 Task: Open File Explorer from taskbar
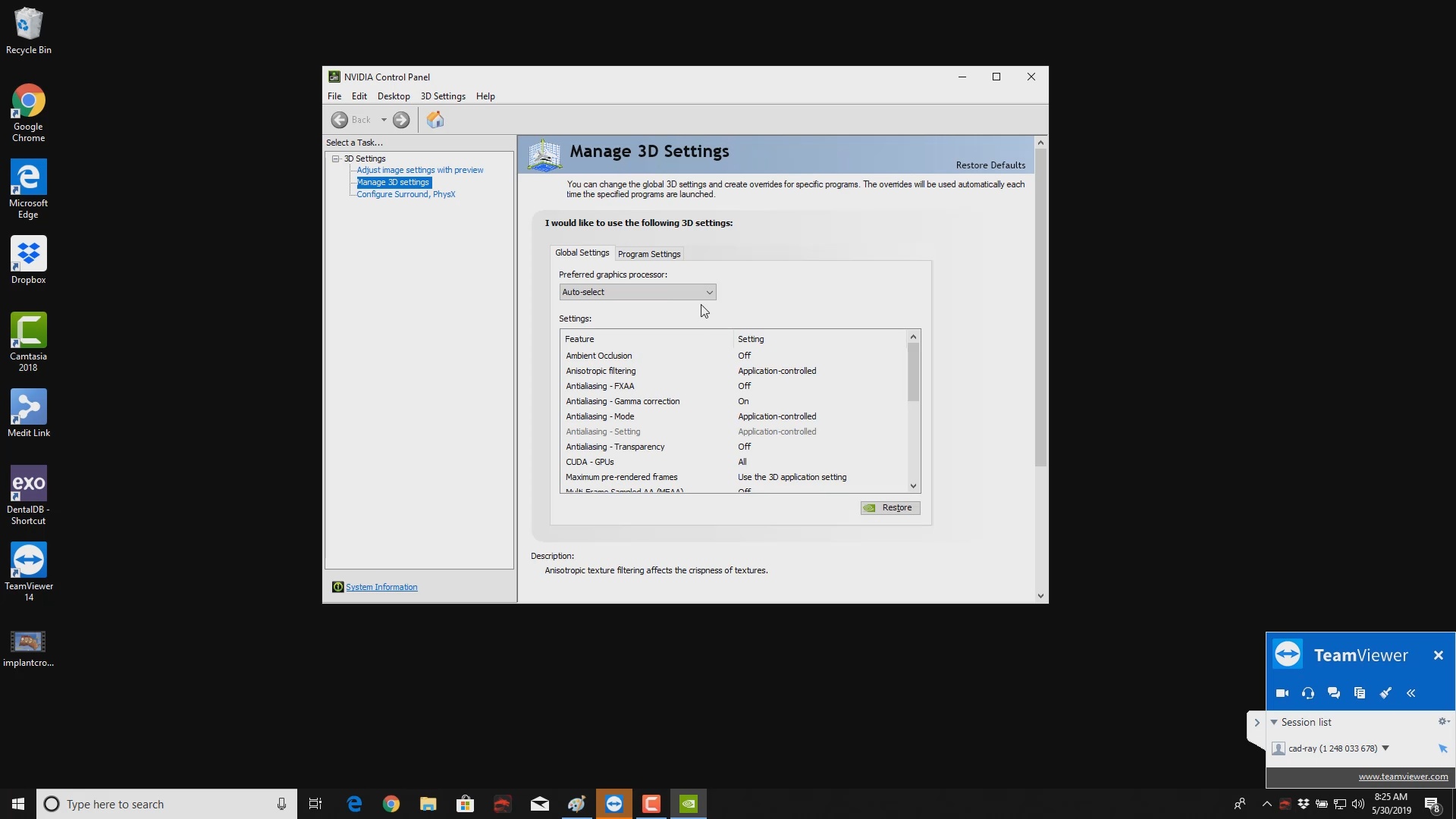(x=428, y=804)
